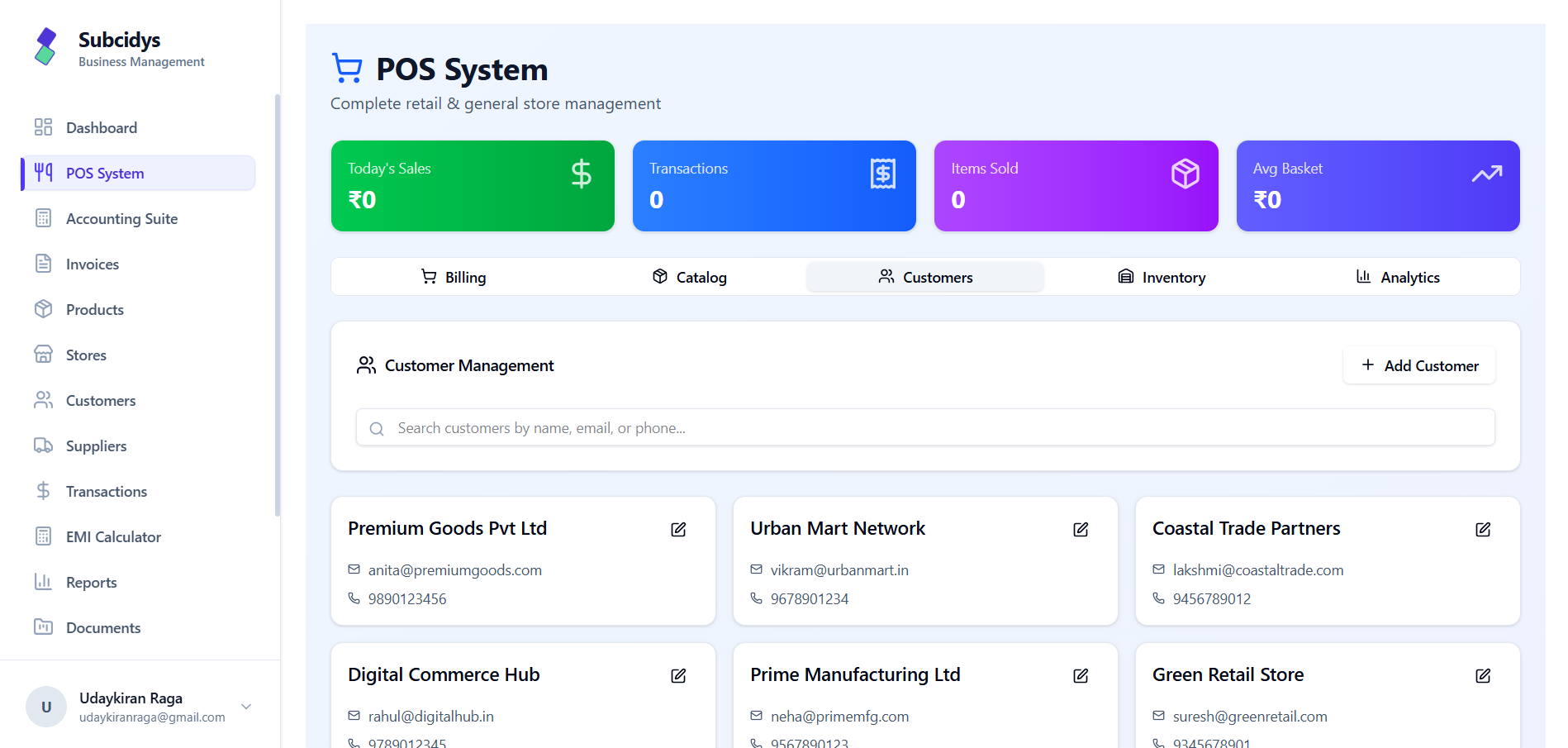This screenshot has height=748, width=1568.
Task: Edit Premium Goods Pvt Ltd customer
Action: [678, 529]
